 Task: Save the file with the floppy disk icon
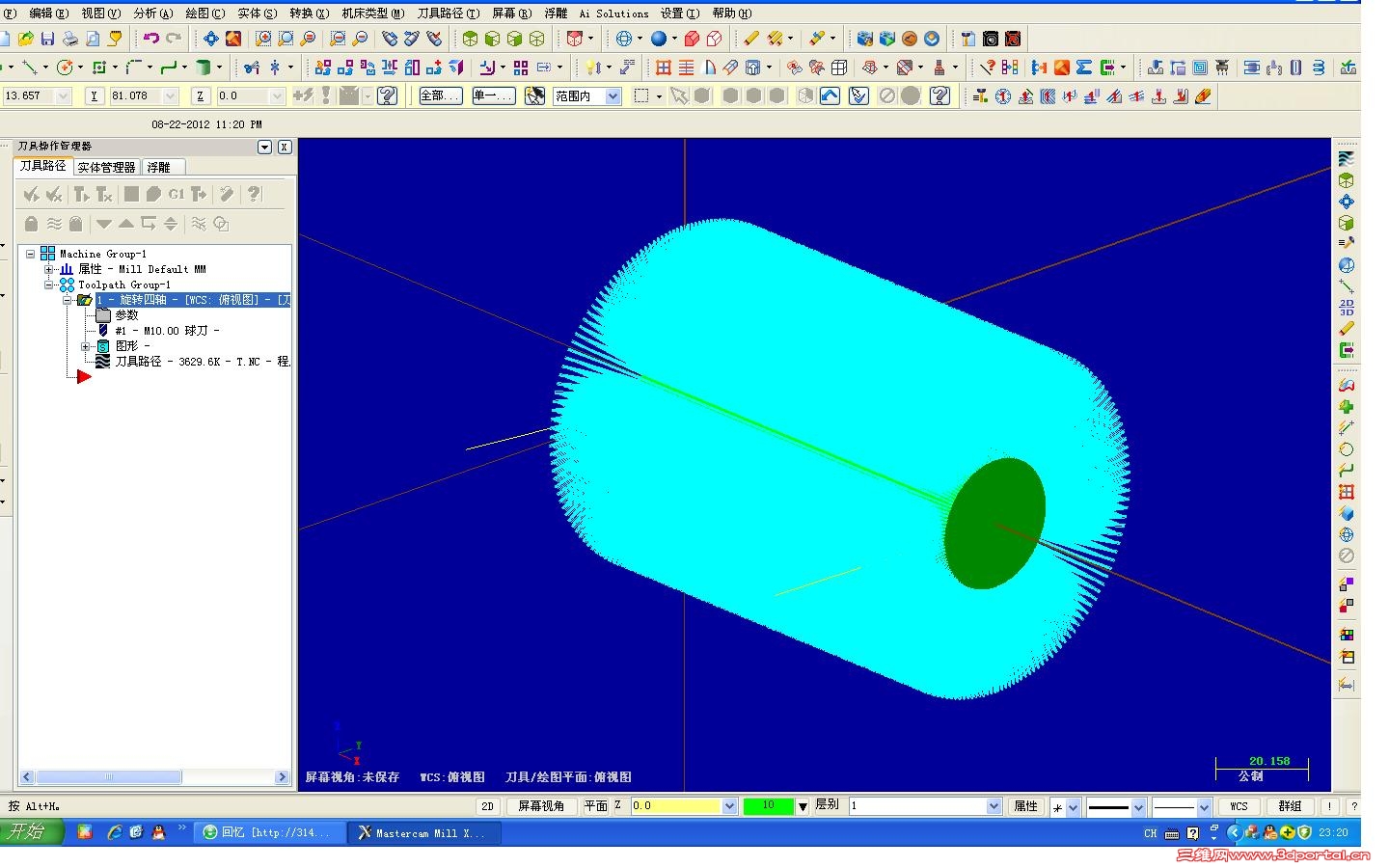[x=47, y=39]
